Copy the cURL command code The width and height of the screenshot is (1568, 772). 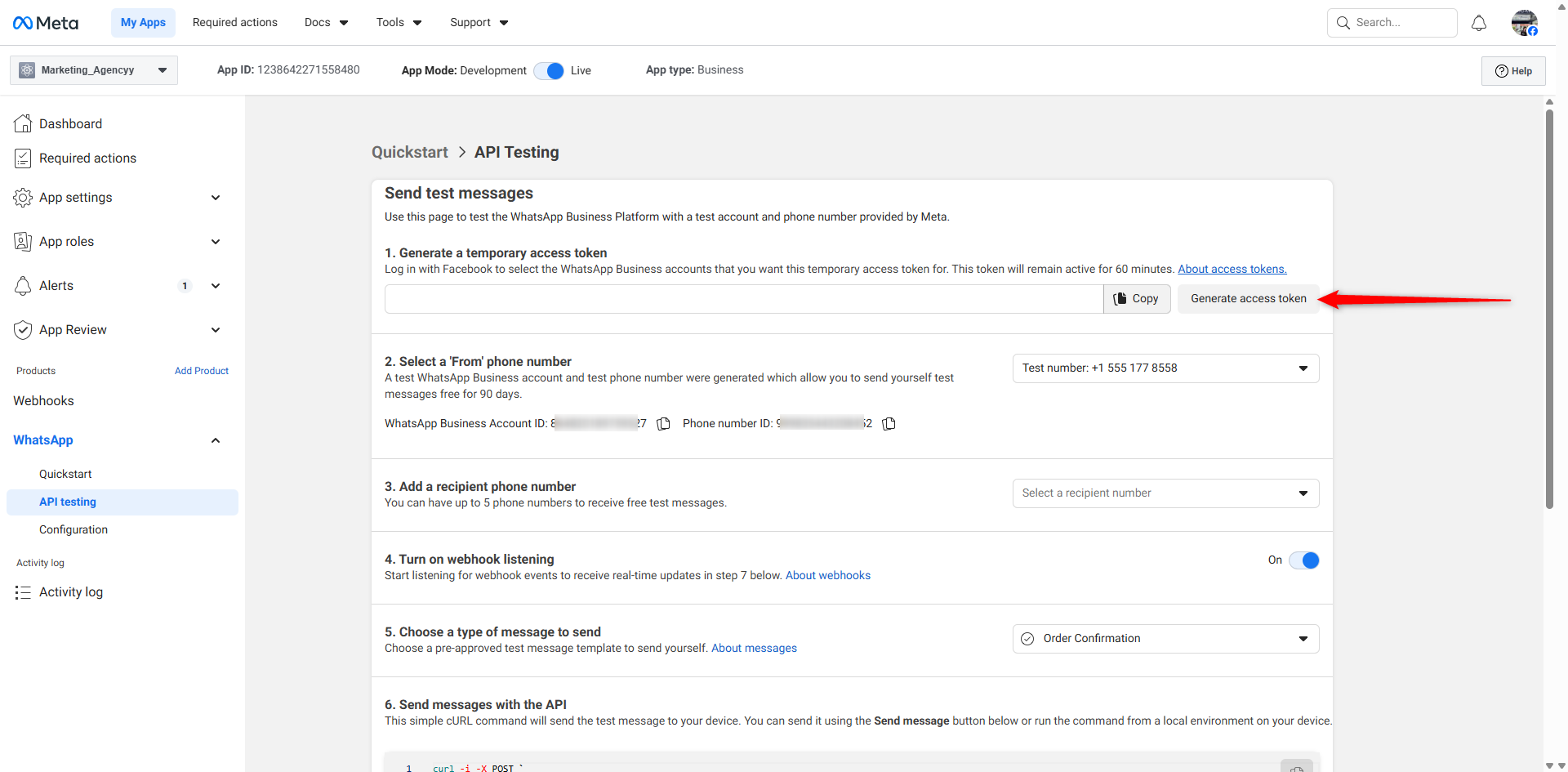tap(1296, 766)
